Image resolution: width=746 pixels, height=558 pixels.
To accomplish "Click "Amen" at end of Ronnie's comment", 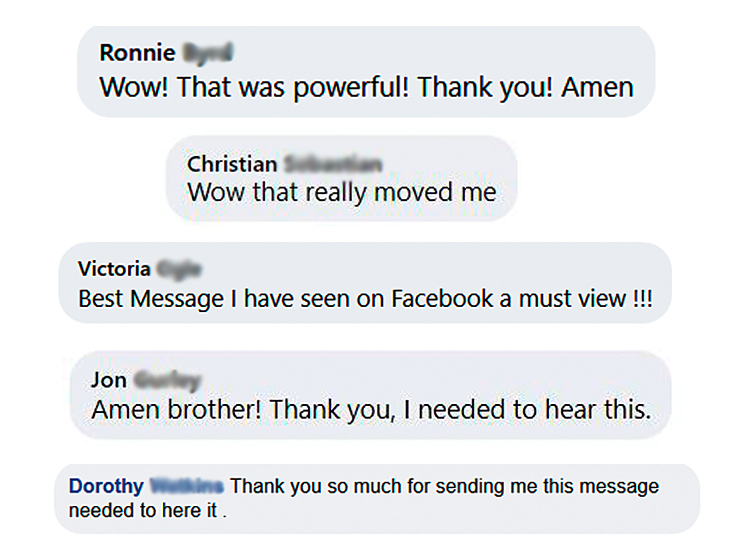I will (597, 87).
